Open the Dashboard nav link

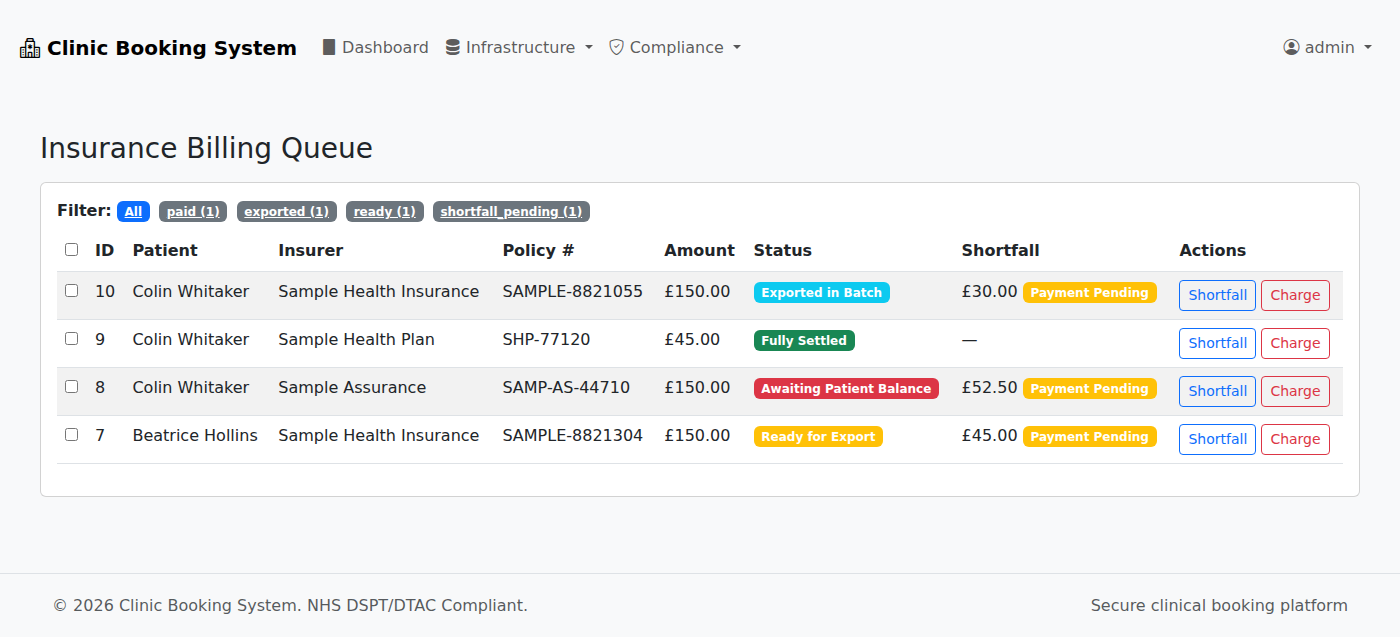pyautogui.click(x=375, y=47)
